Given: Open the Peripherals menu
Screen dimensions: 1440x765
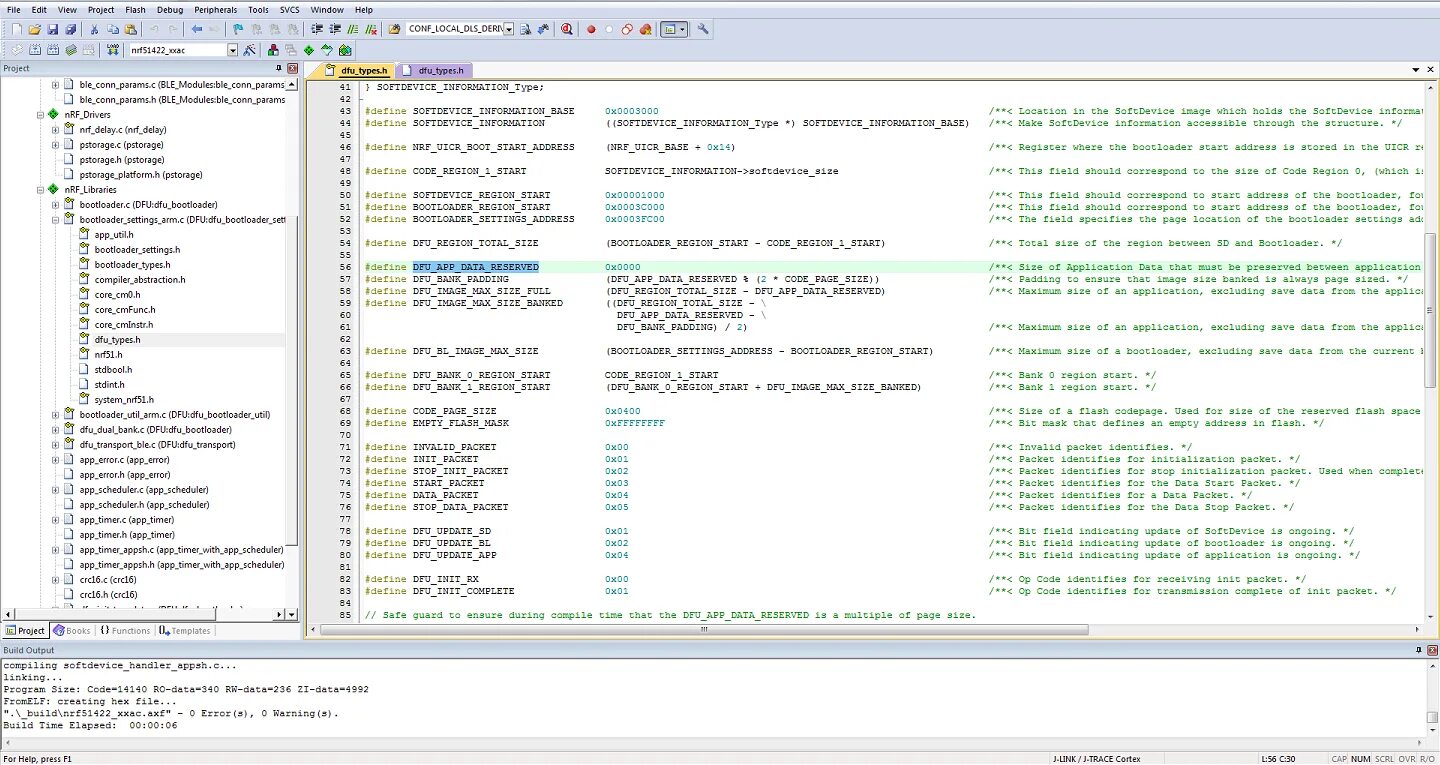Looking at the screenshot, I should [x=216, y=9].
